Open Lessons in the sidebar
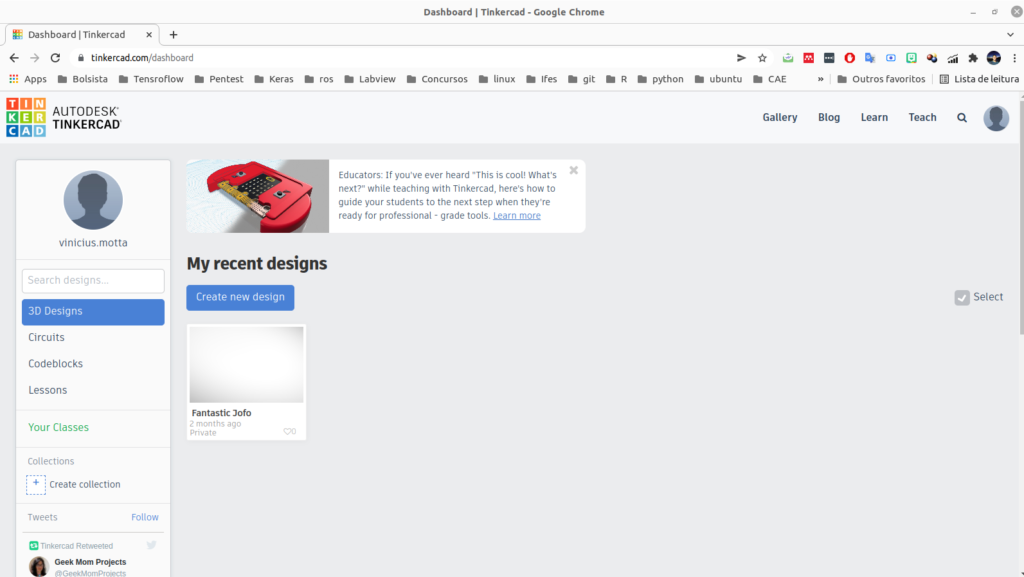Screen dimensions: 1024x577 click(48, 390)
